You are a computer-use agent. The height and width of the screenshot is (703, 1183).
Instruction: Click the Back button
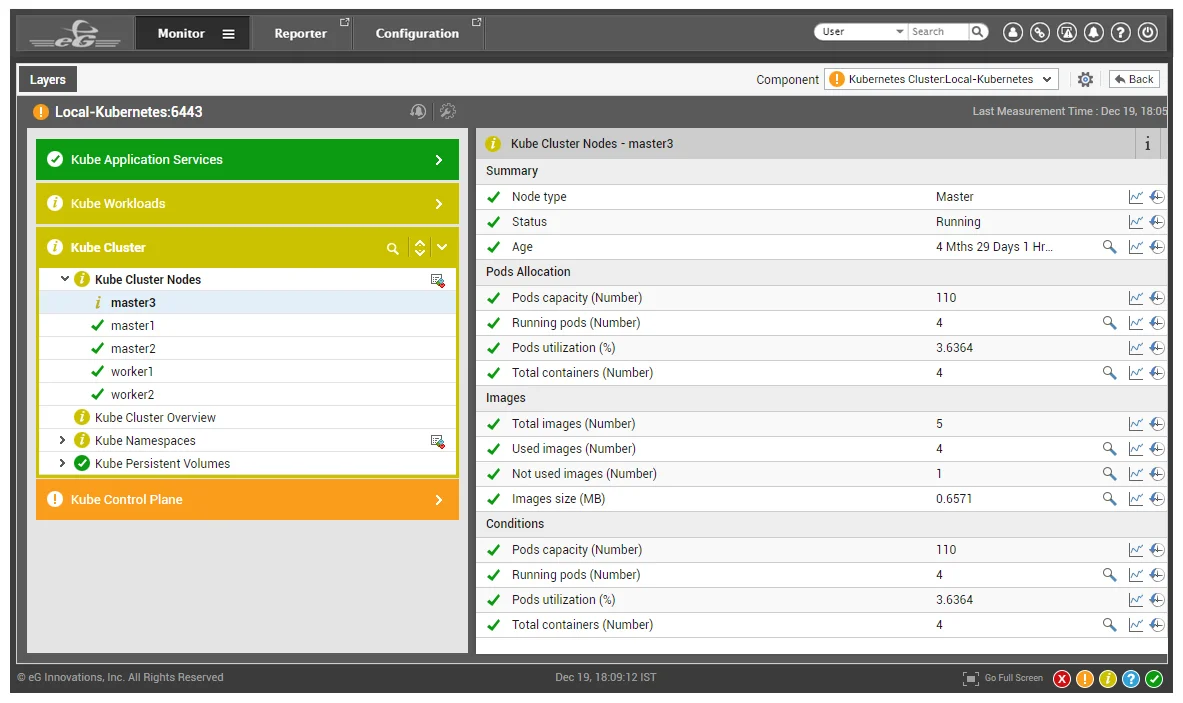(1134, 79)
